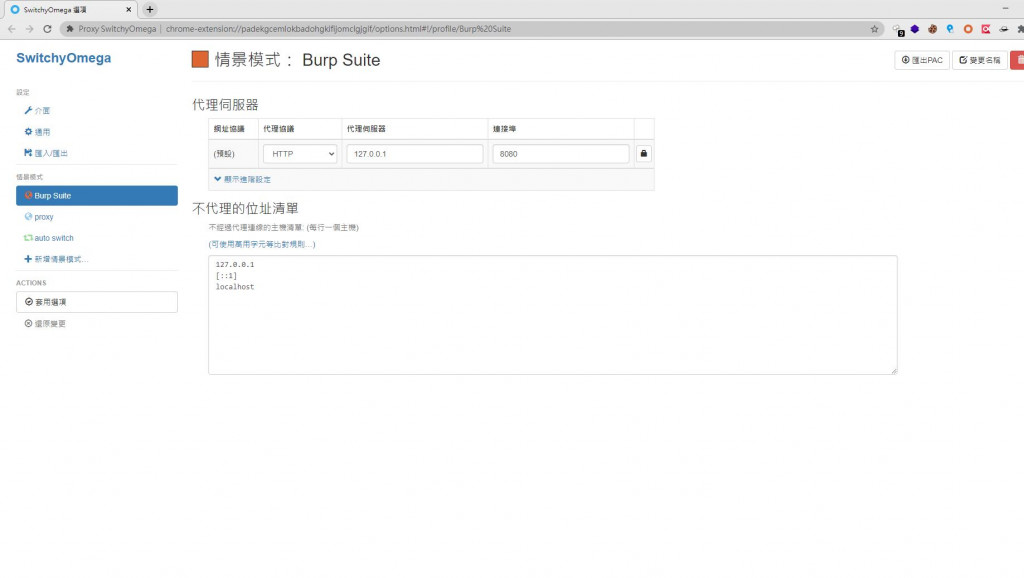Click the blue pin extension icon
Viewport: 1024px width, 578px height.
(950, 29)
